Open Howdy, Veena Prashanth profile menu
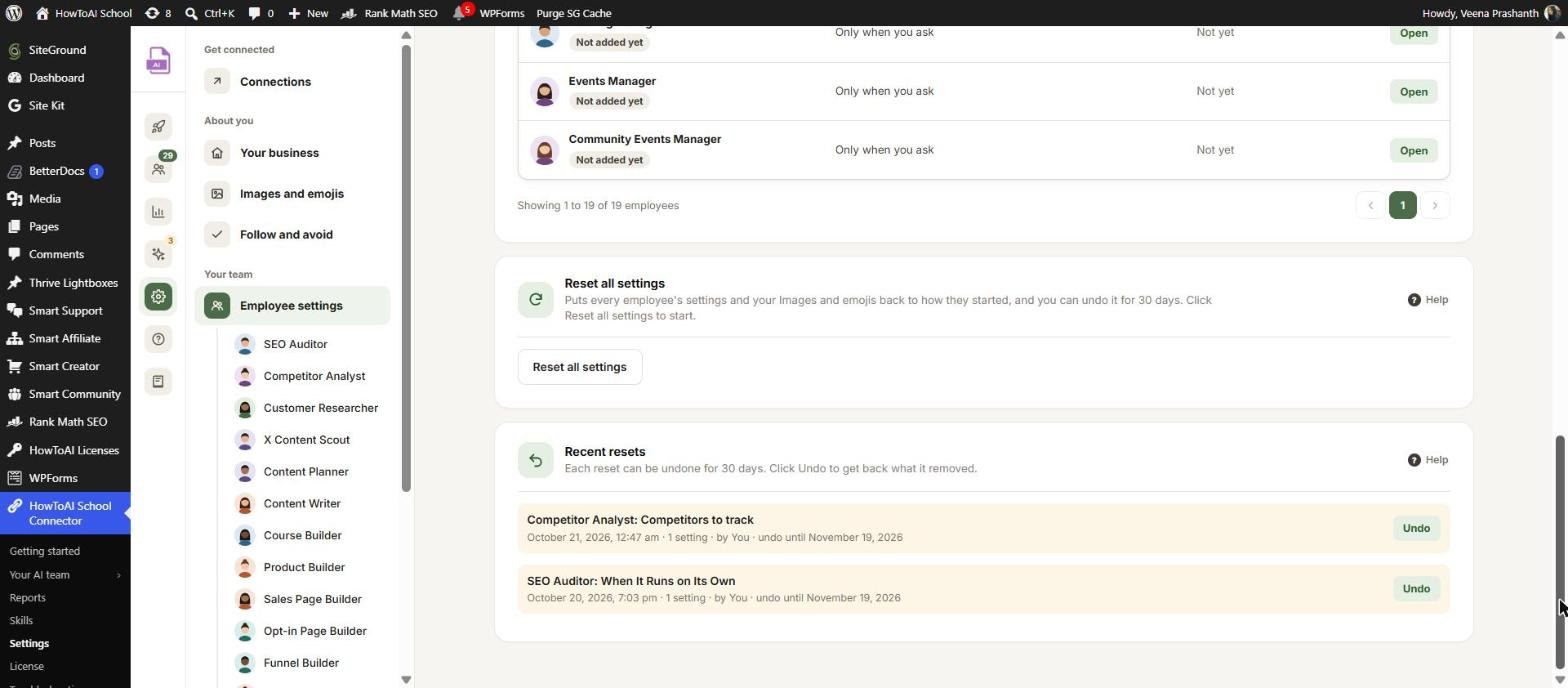This screenshot has width=1568, height=688. 1493,13
